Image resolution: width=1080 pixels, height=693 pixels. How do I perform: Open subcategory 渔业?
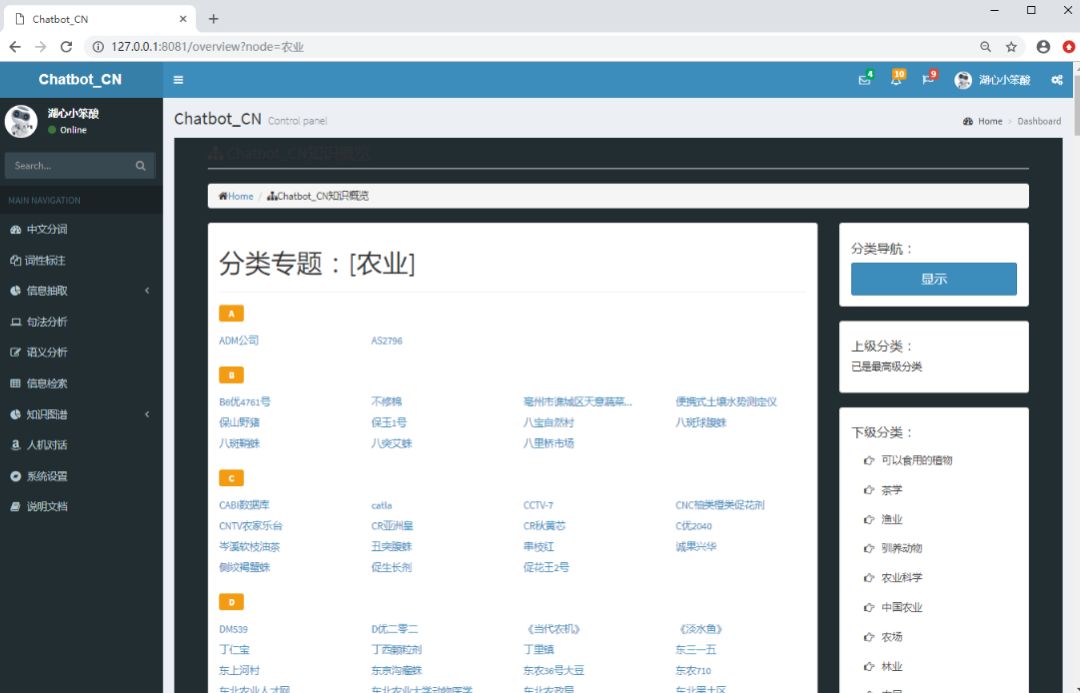click(x=891, y=519)
